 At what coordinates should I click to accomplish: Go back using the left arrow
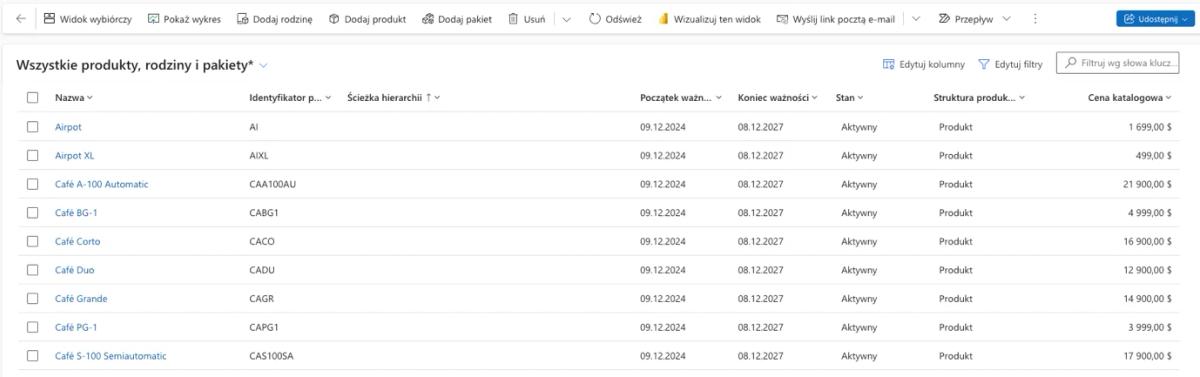[21, 19]
